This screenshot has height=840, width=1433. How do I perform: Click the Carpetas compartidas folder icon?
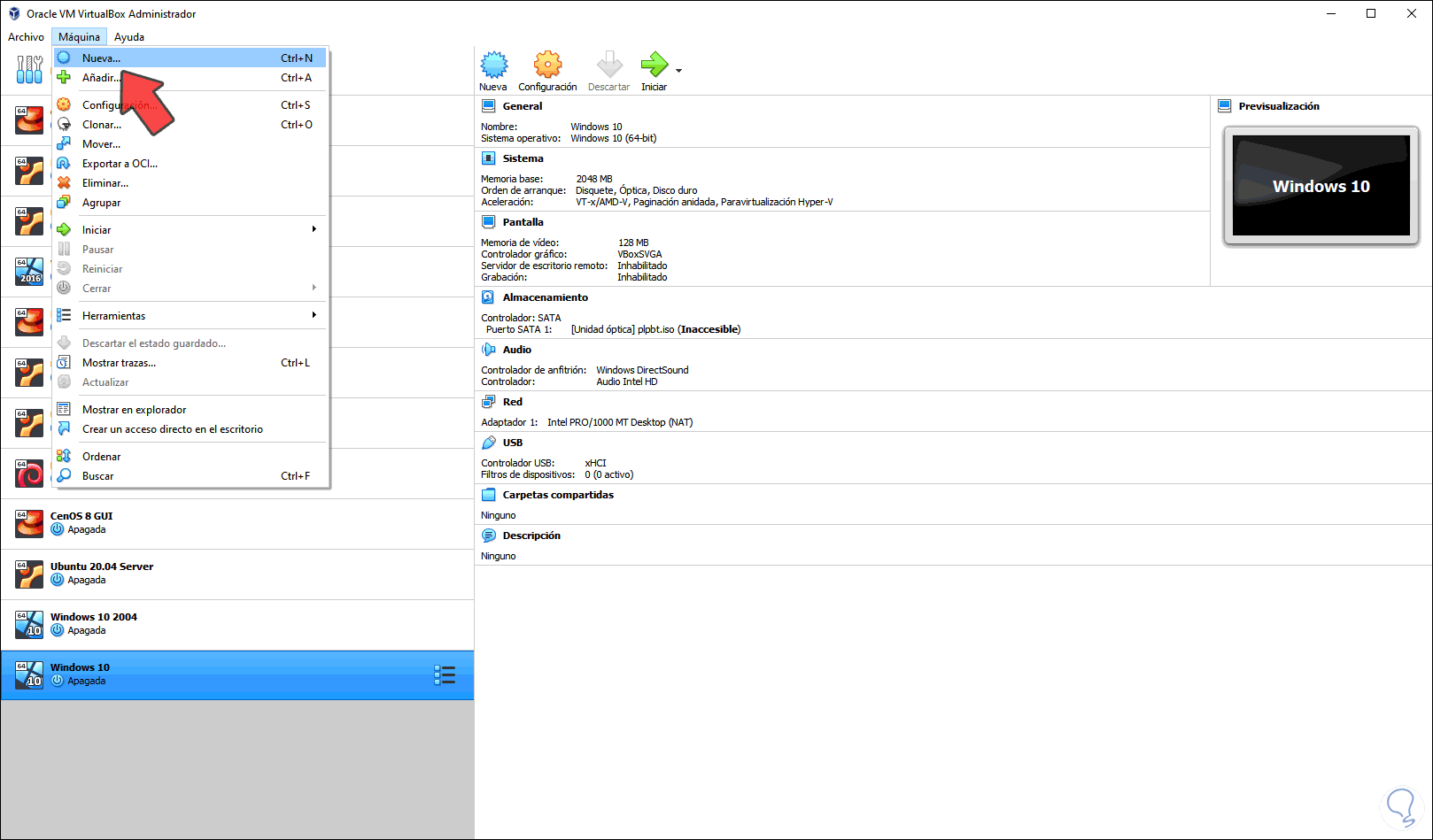pyautogui.click(x=488, y=495)
